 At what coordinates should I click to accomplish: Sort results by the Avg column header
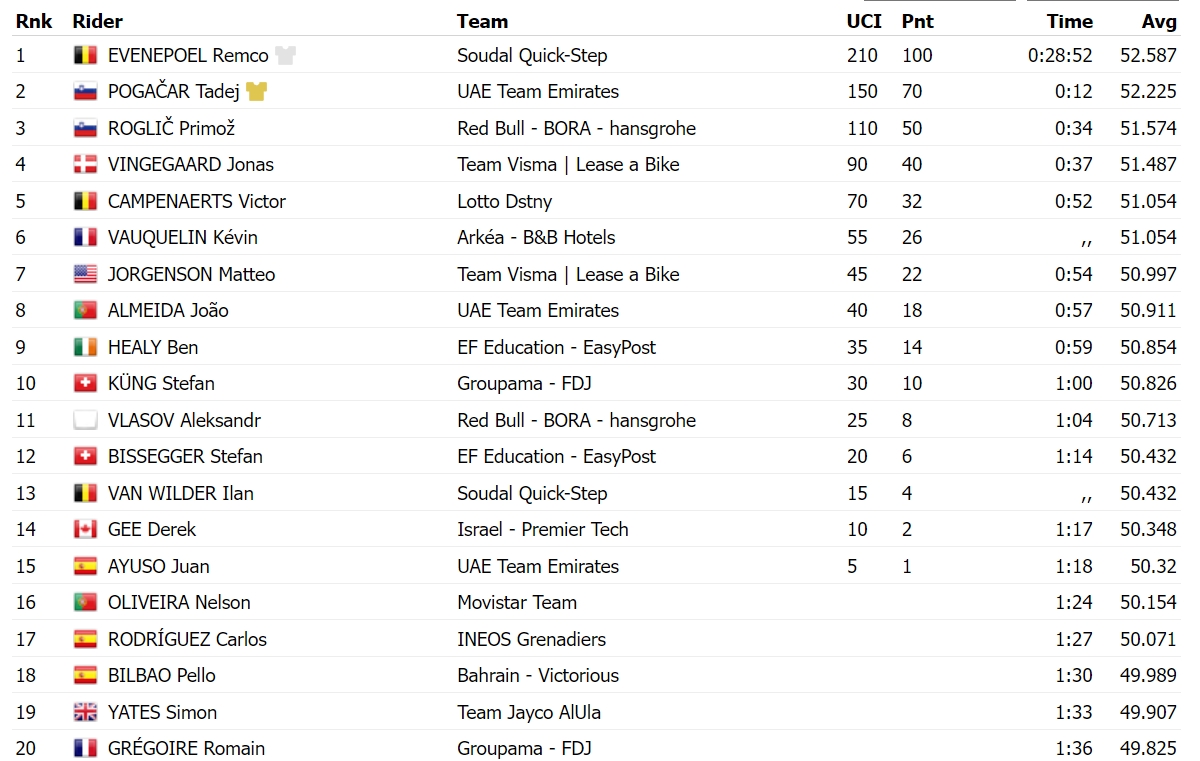coord(1160,21)
